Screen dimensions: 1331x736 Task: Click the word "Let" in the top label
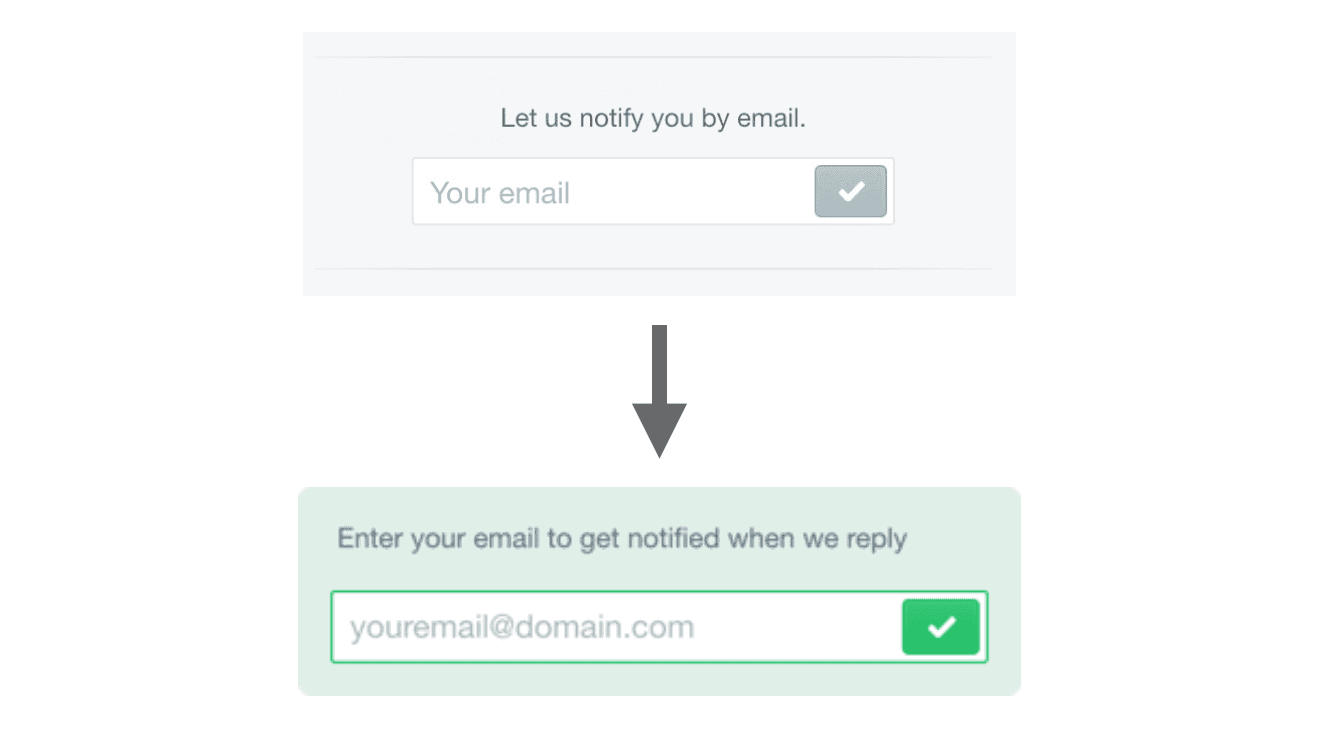pos(518,119)
